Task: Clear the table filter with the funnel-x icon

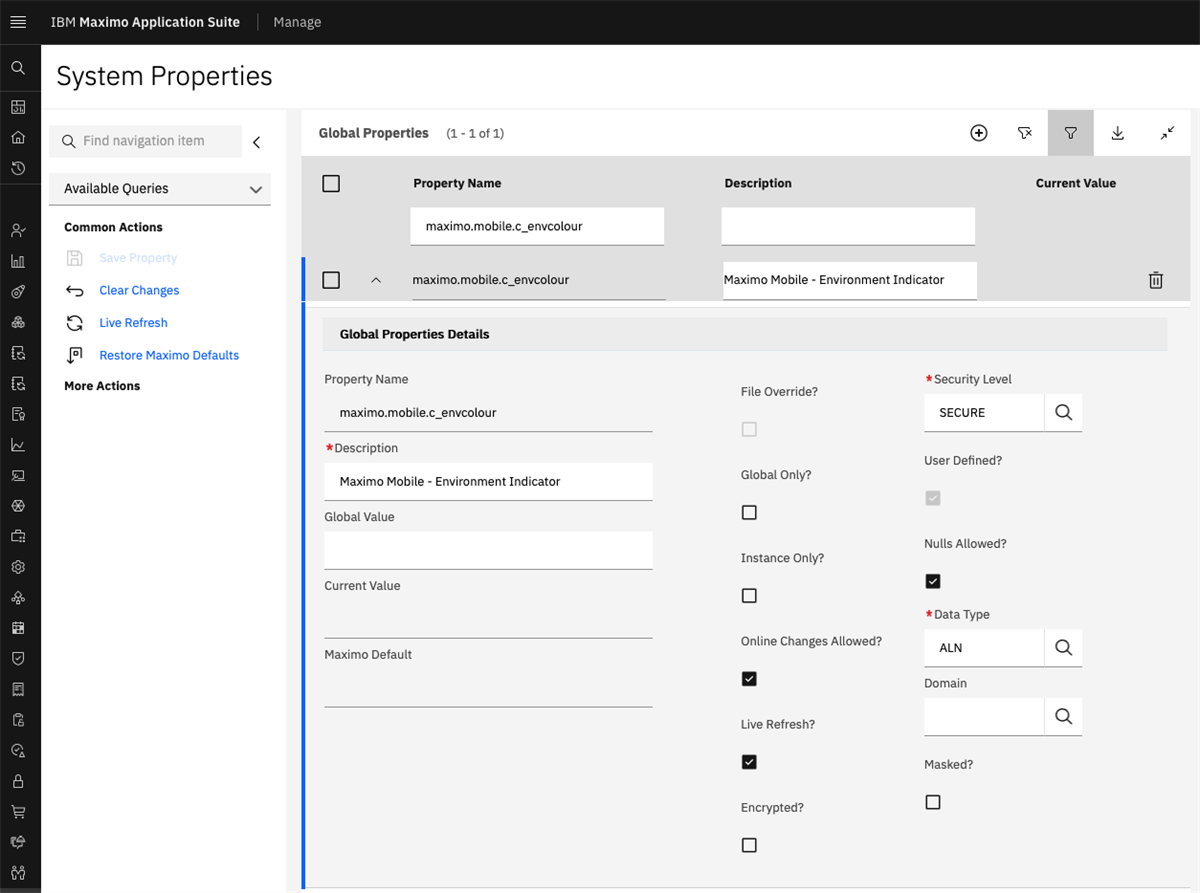Action: coord(1025,133)
